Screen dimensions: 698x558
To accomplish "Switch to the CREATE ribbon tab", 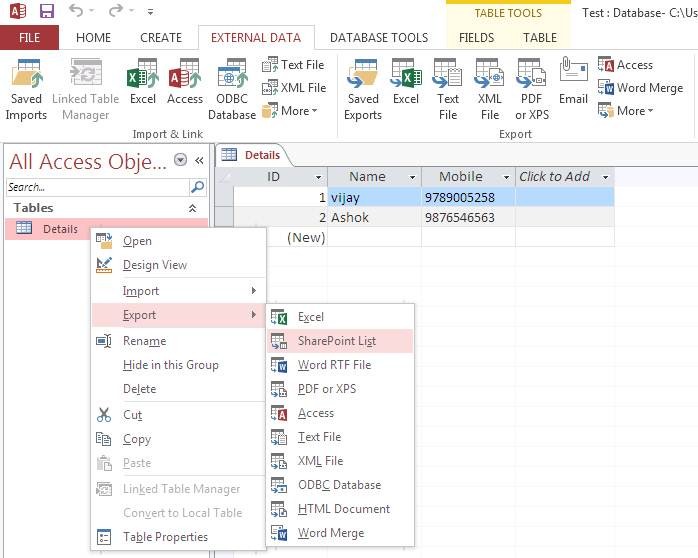I will click(161, 38).
